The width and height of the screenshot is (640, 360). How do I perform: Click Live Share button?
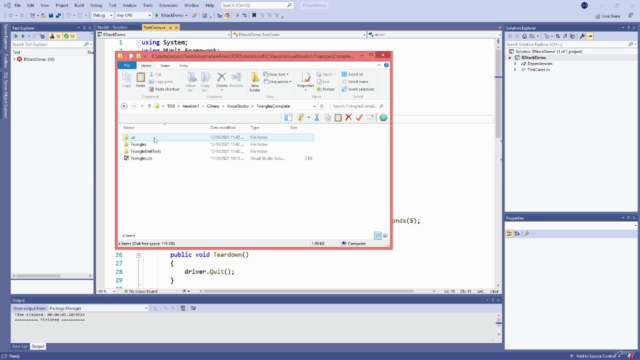pos(608,16)
